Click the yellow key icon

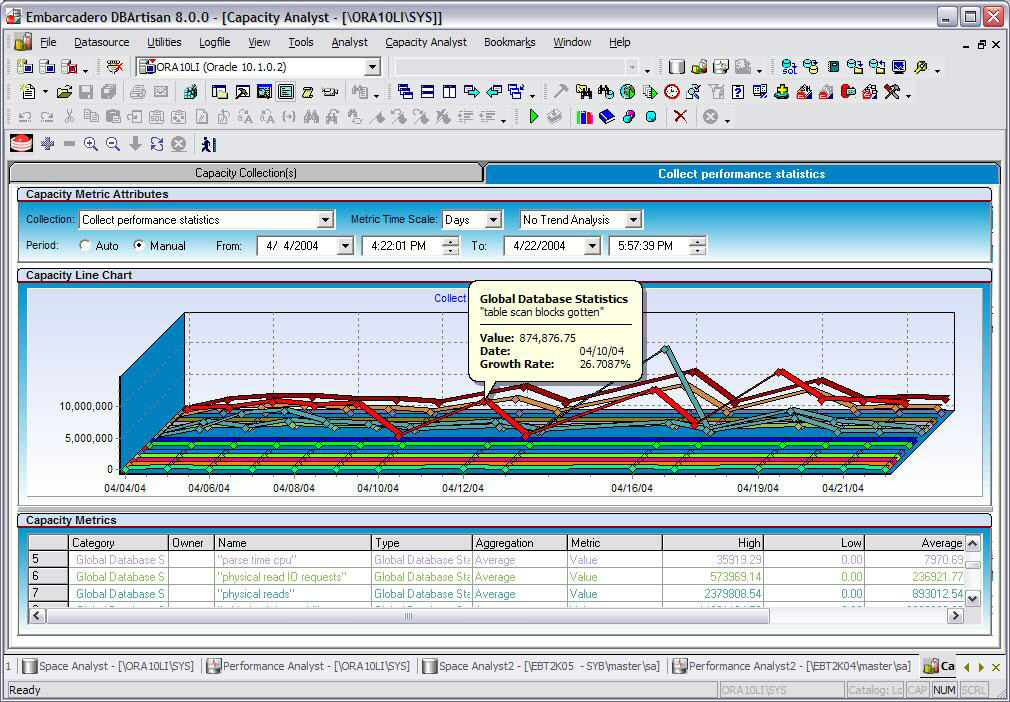pos(921,67)
